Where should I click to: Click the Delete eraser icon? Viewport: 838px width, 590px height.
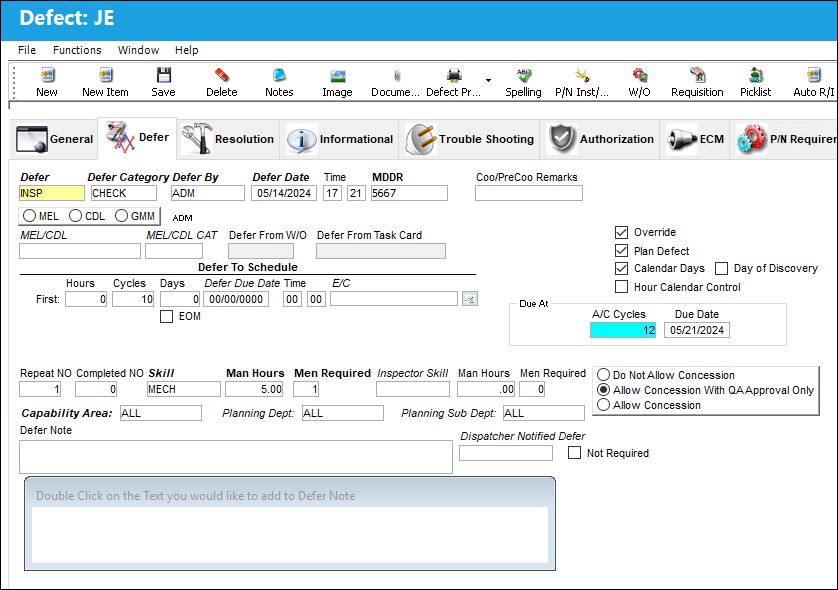[x=222, y=75]
